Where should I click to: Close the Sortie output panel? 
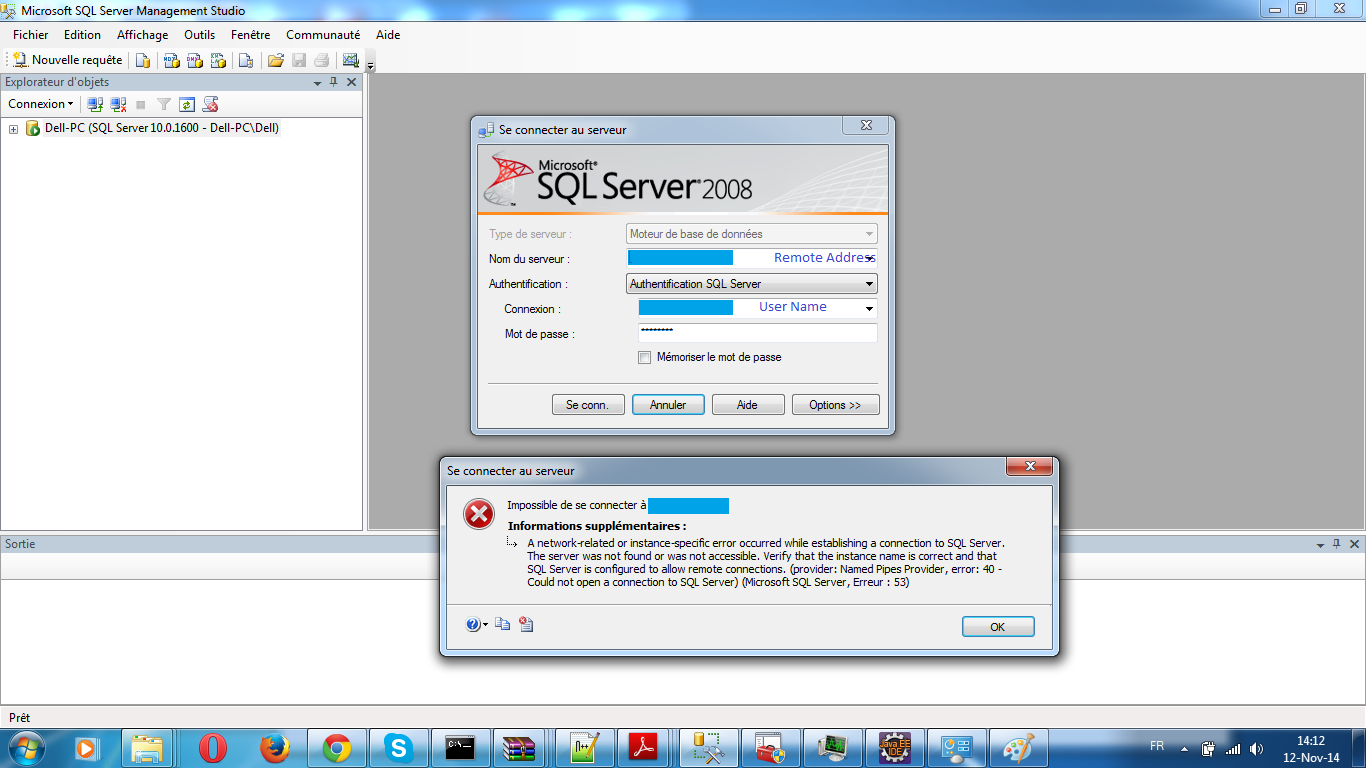(1353, 544)
